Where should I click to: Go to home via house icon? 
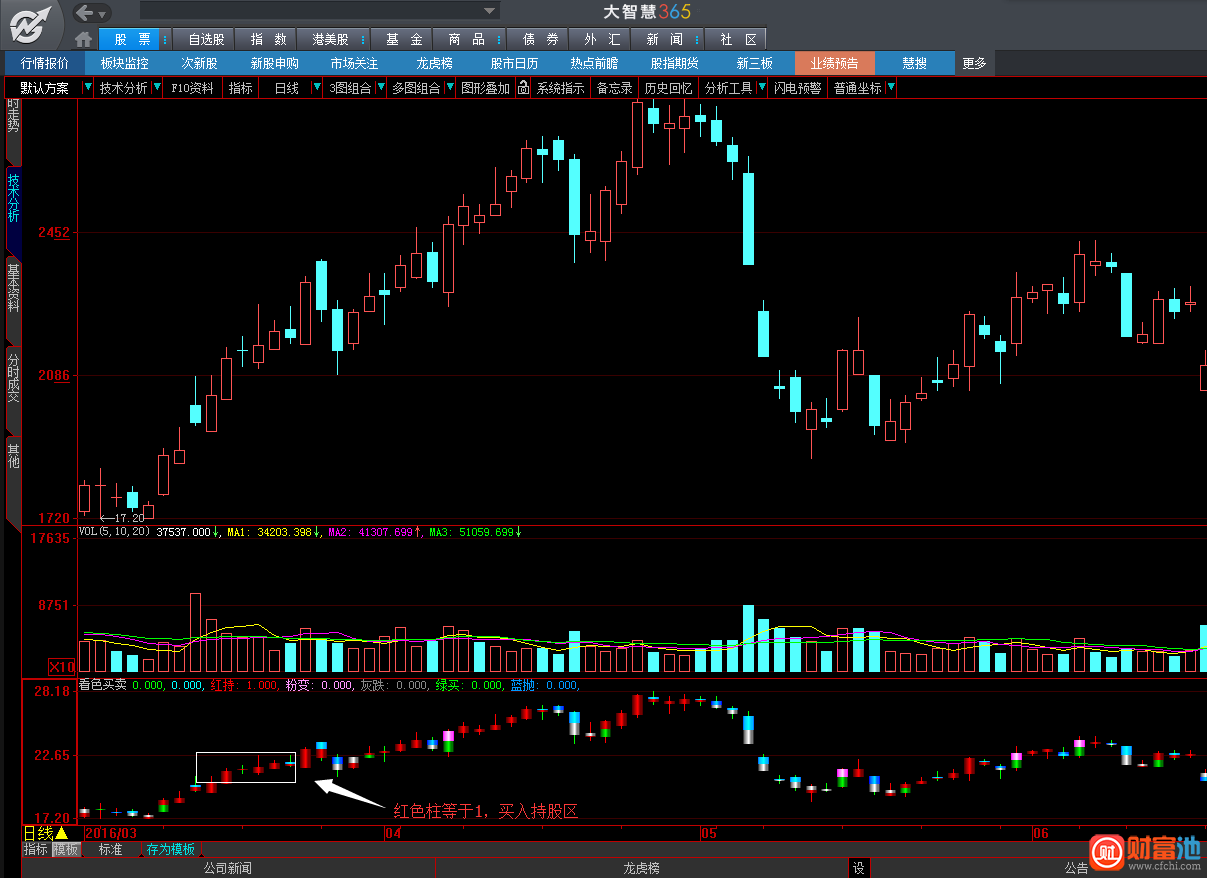[84, 40]
